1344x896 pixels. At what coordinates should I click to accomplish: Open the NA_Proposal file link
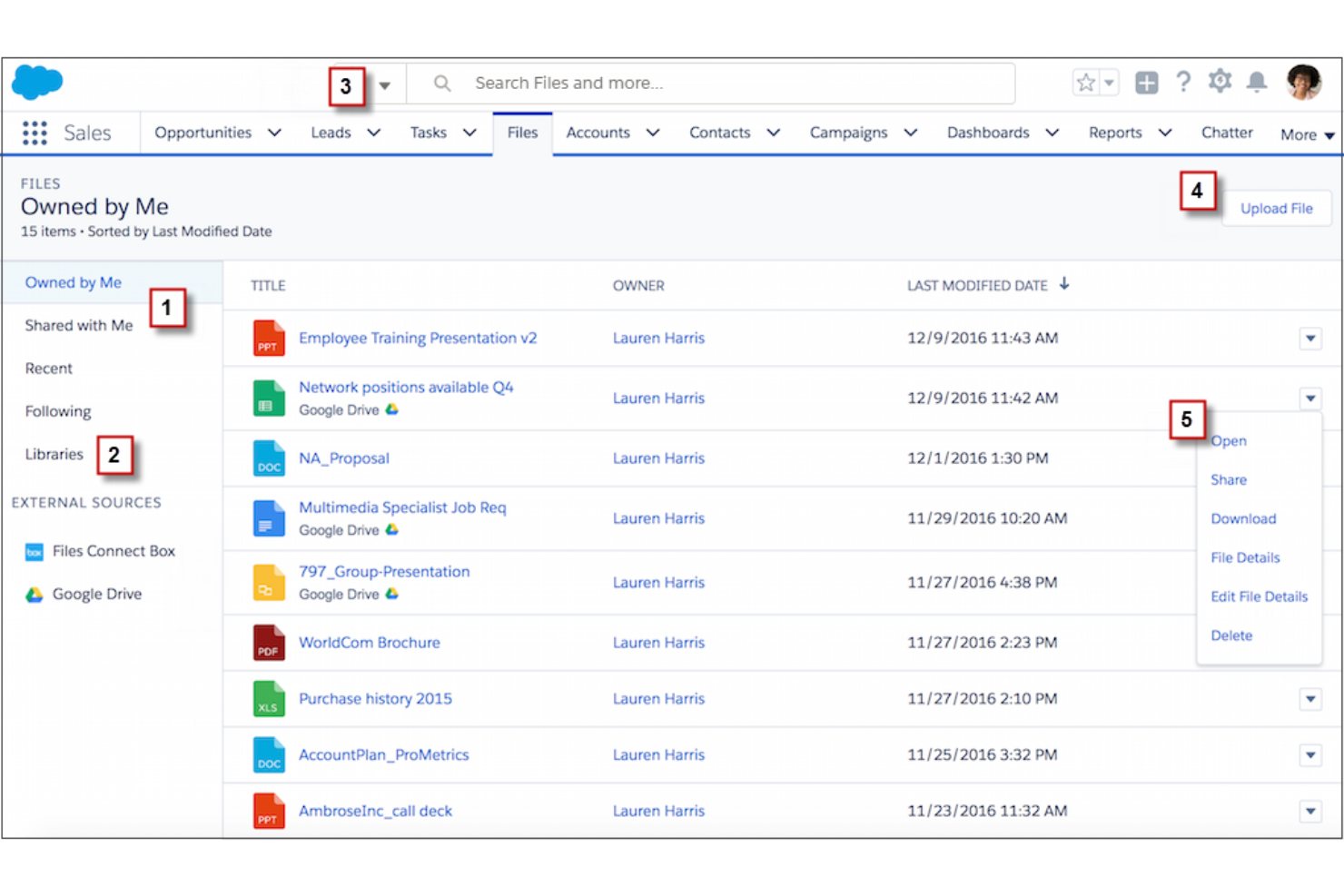[343, 458]
